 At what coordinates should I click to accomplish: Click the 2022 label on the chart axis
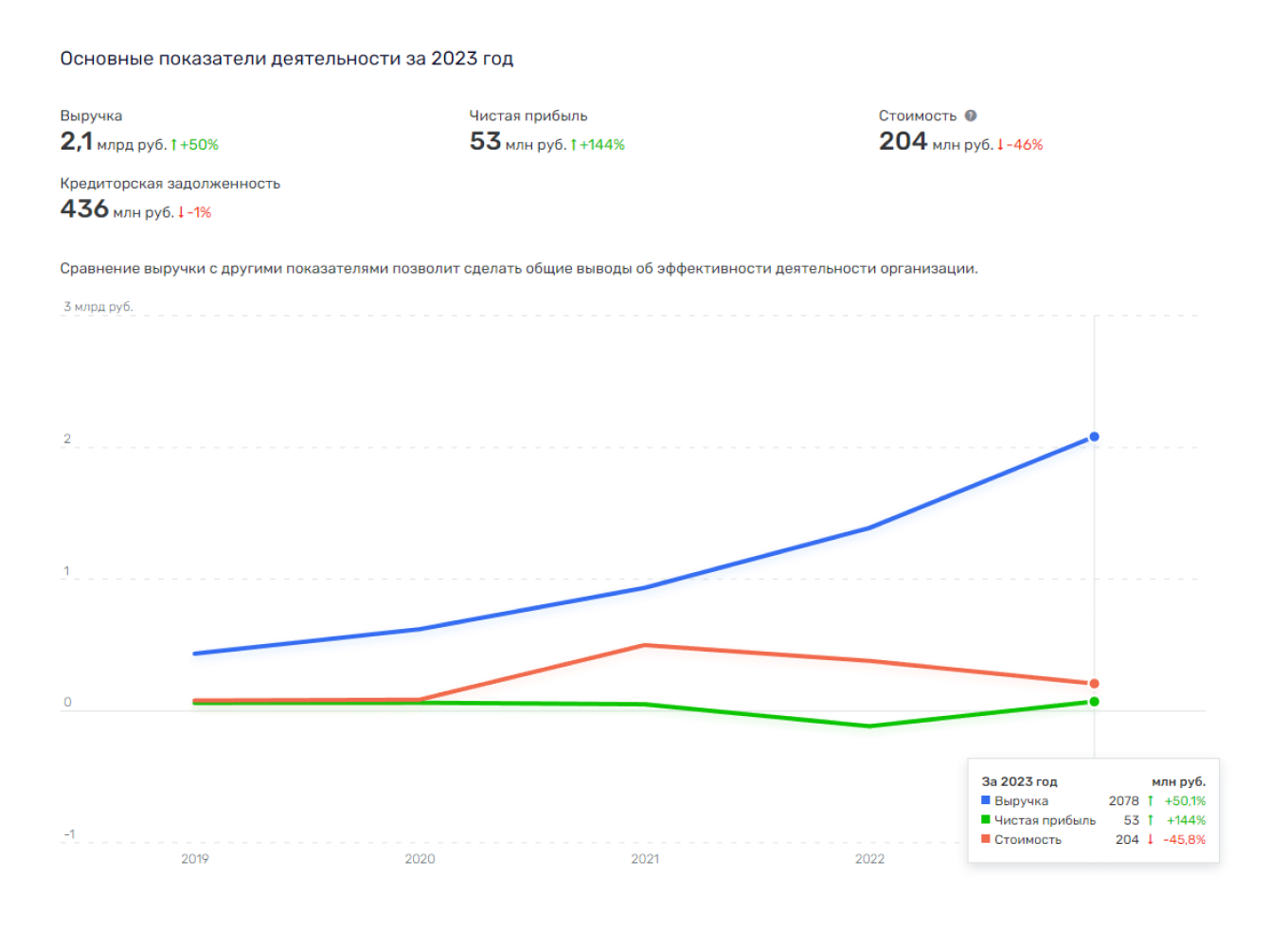click(x=869, y=859)
